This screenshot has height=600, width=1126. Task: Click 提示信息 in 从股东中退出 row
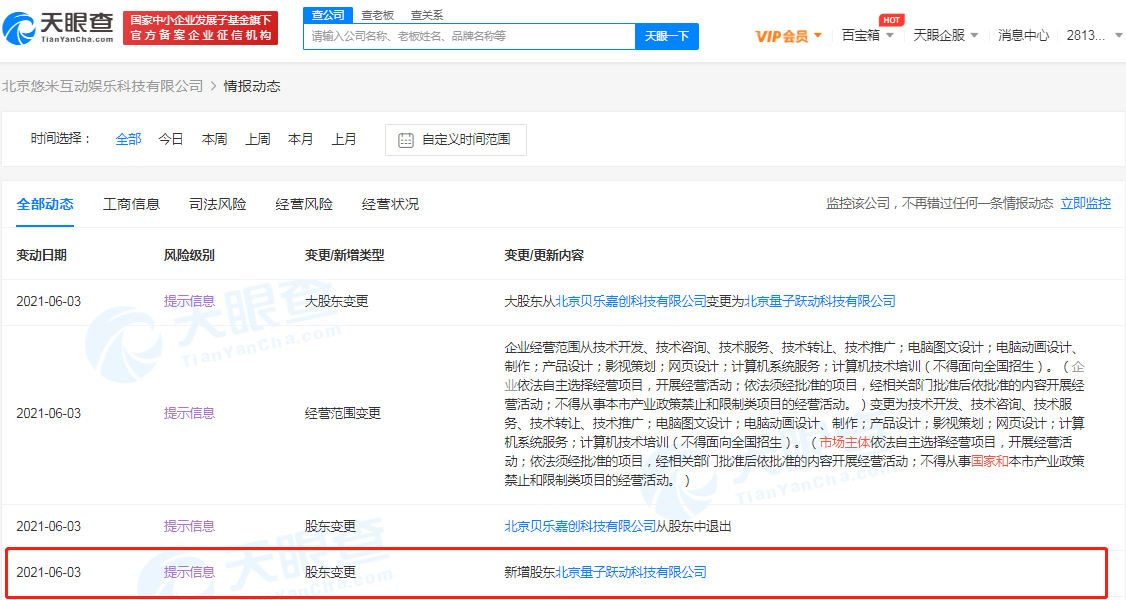pos(189,527)
